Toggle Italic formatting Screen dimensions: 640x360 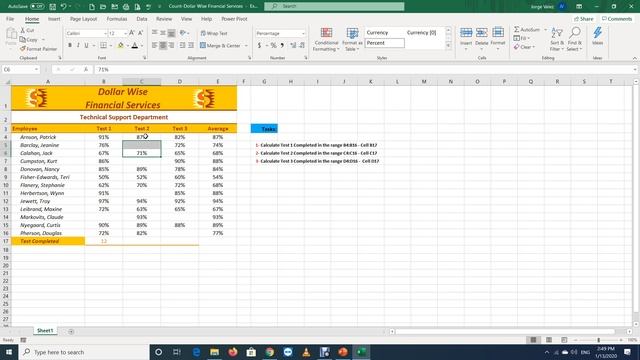click(x=78, y=45)
